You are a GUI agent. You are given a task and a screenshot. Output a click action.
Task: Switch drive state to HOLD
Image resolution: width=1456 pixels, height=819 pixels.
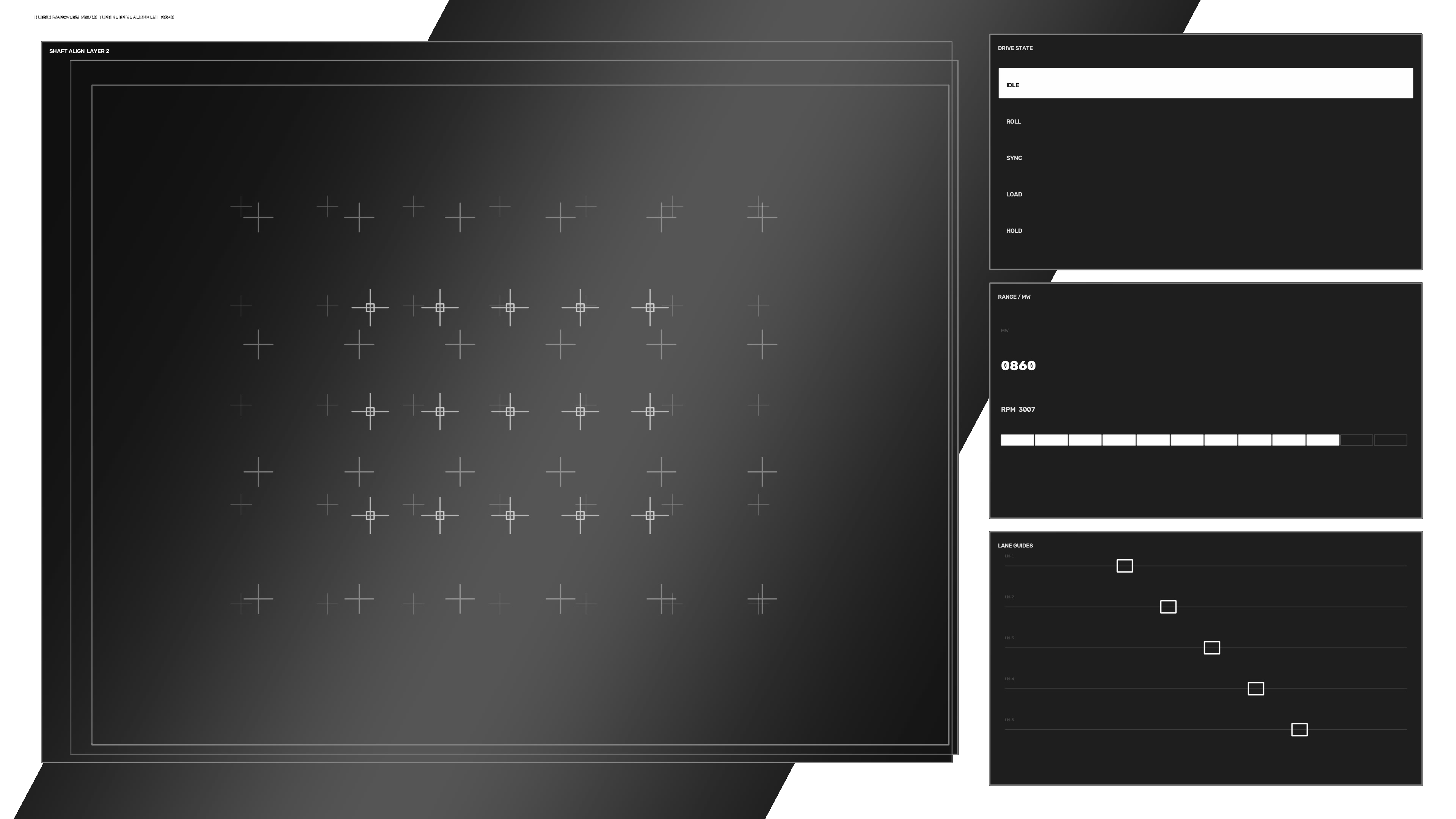[1205, 231]
